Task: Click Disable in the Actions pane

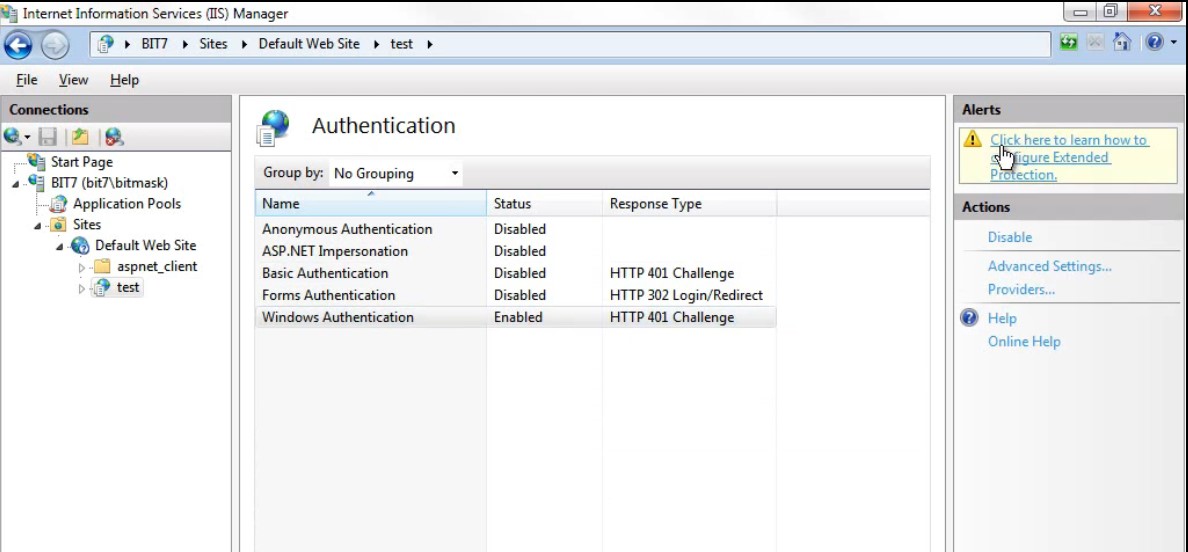Action: 1009,238
